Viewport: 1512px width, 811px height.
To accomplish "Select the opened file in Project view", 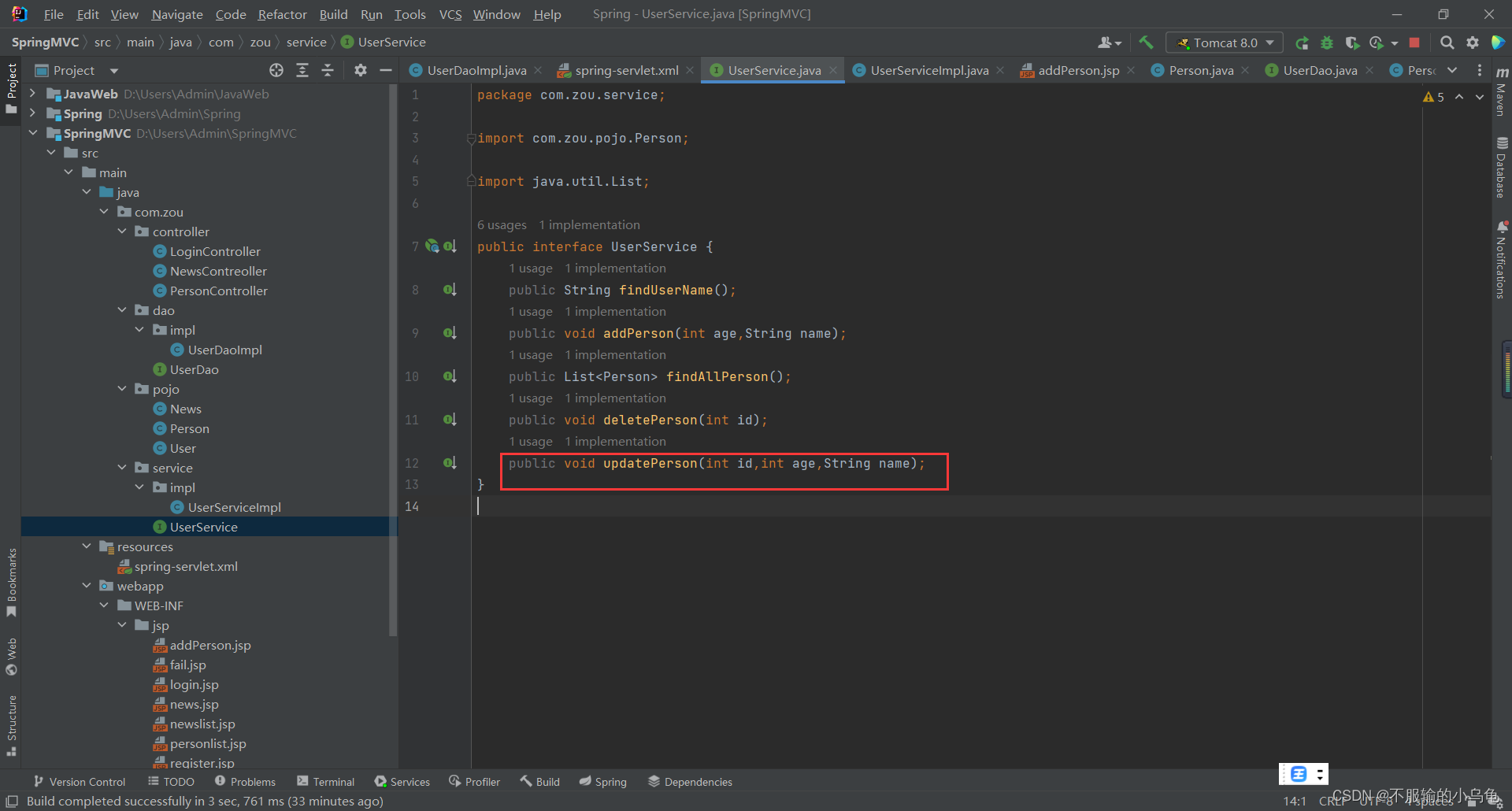I will pos(276,70).
